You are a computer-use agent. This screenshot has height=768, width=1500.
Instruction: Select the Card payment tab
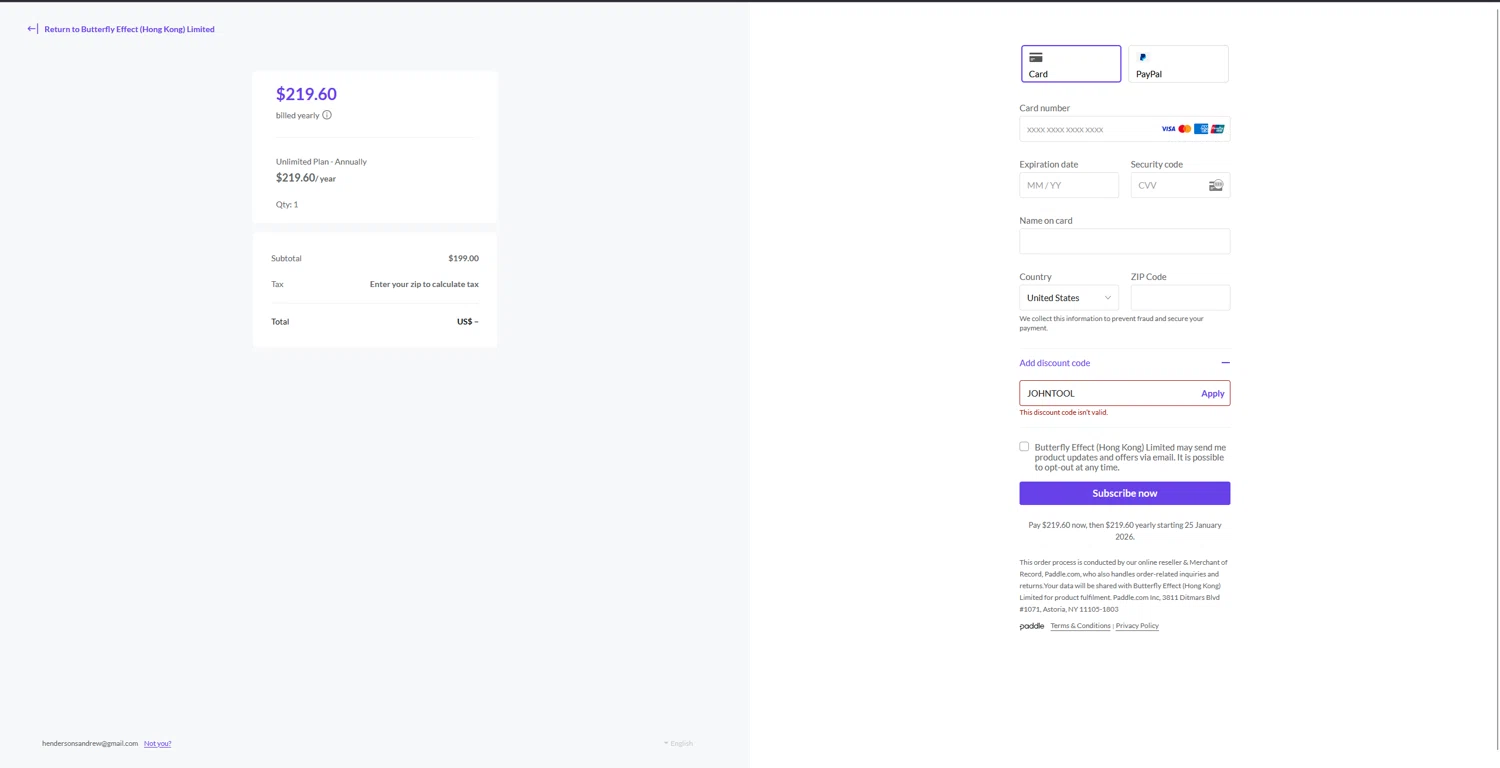pos(1071,64)
